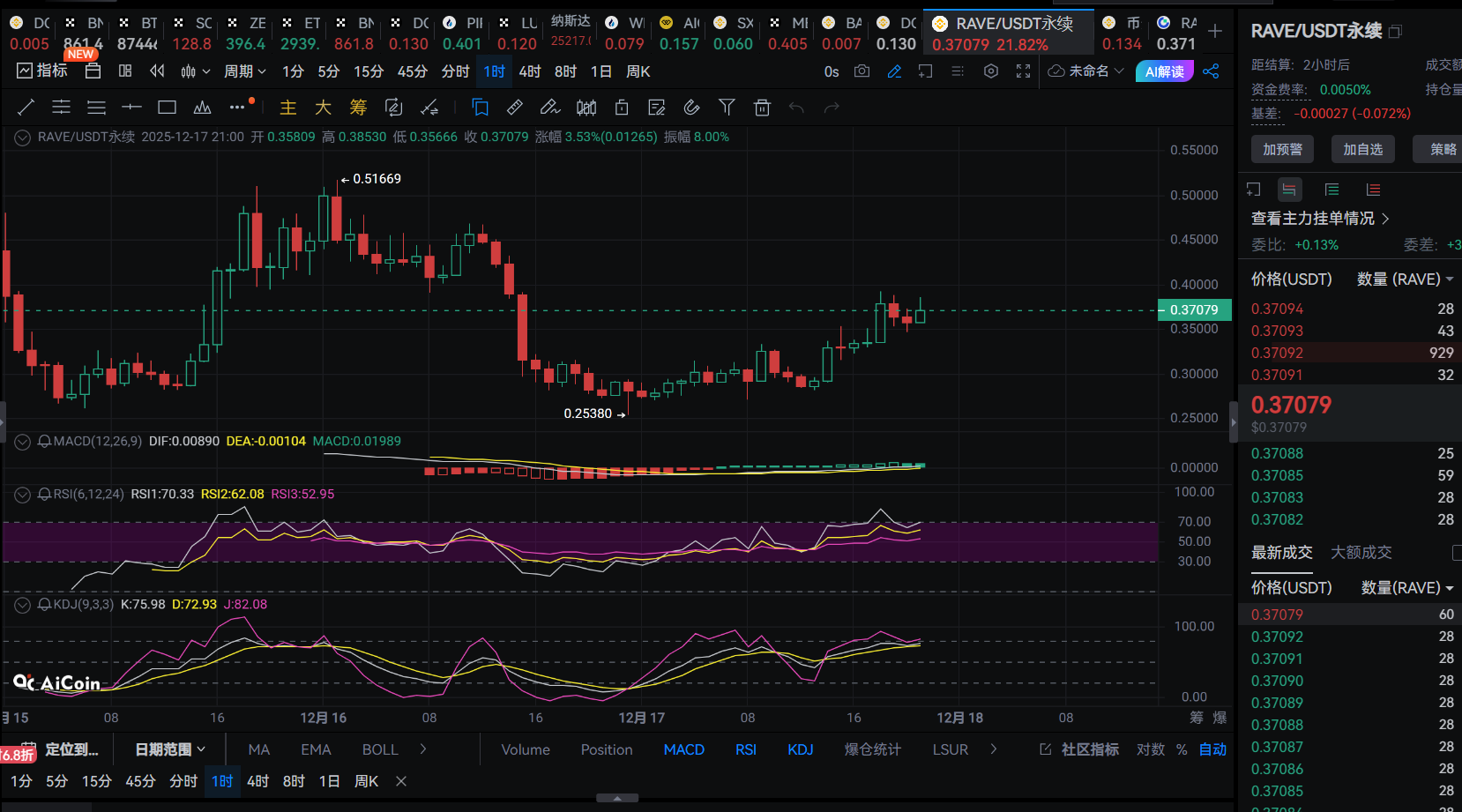Viewport: 1462px width, 812px height.
Task: Select the trend line drawing tool
Action: tap(26, 108)
